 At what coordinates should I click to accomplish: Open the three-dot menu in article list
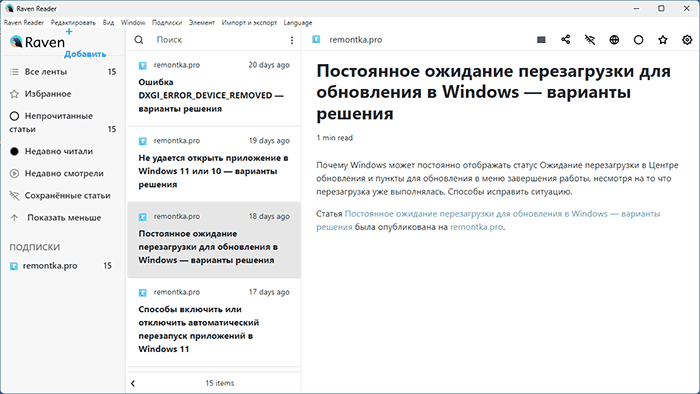[x=292, y=40]
